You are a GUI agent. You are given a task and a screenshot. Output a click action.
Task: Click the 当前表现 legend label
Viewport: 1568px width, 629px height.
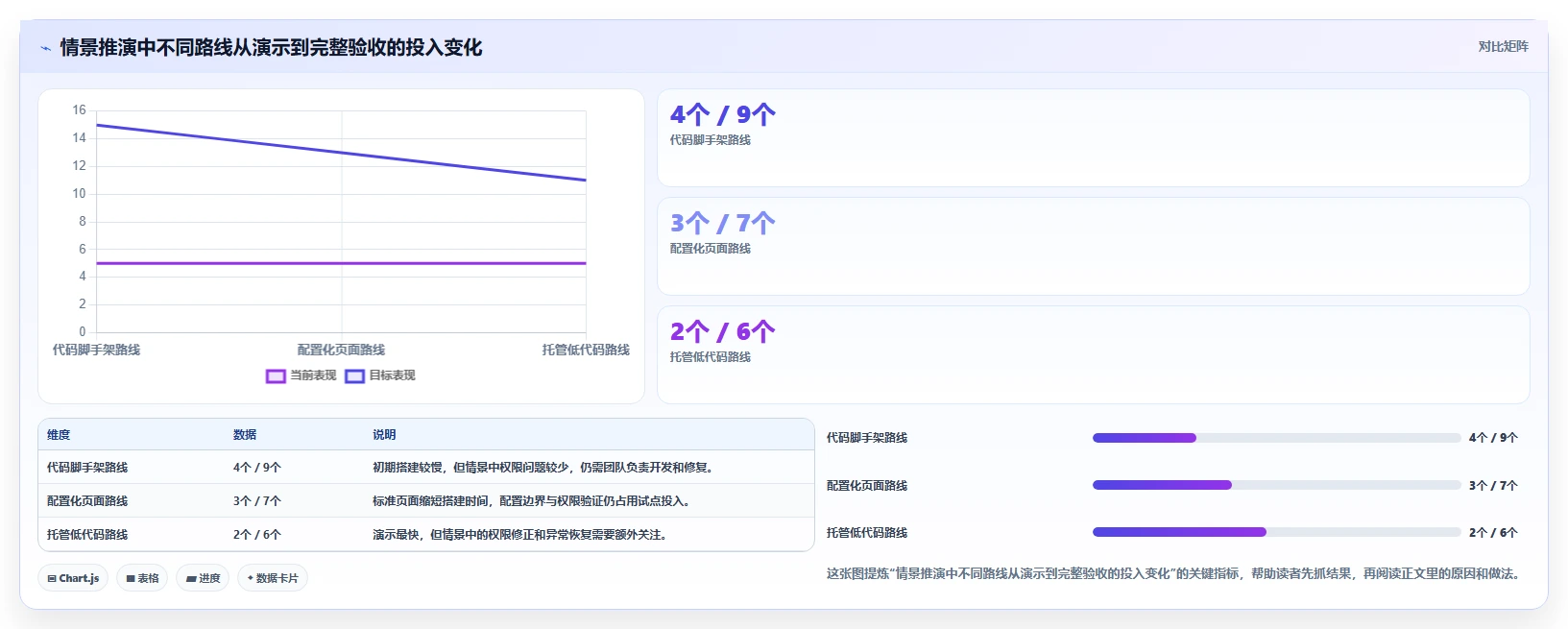[x=313, y=375]
